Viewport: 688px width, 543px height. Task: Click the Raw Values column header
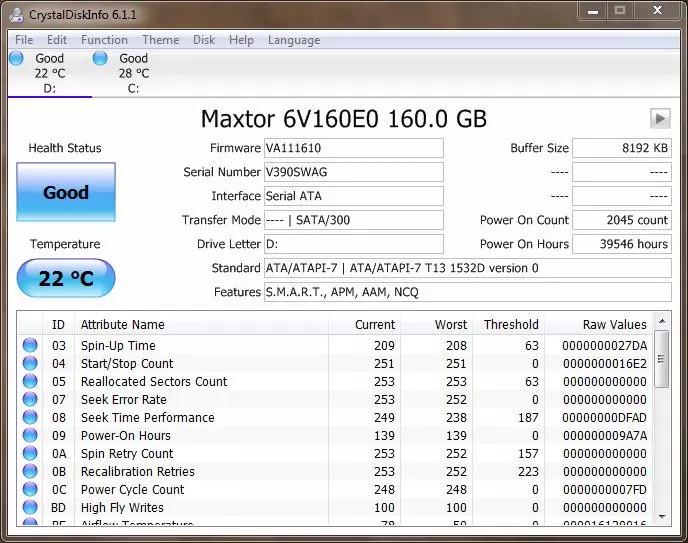tap(599, 325)
